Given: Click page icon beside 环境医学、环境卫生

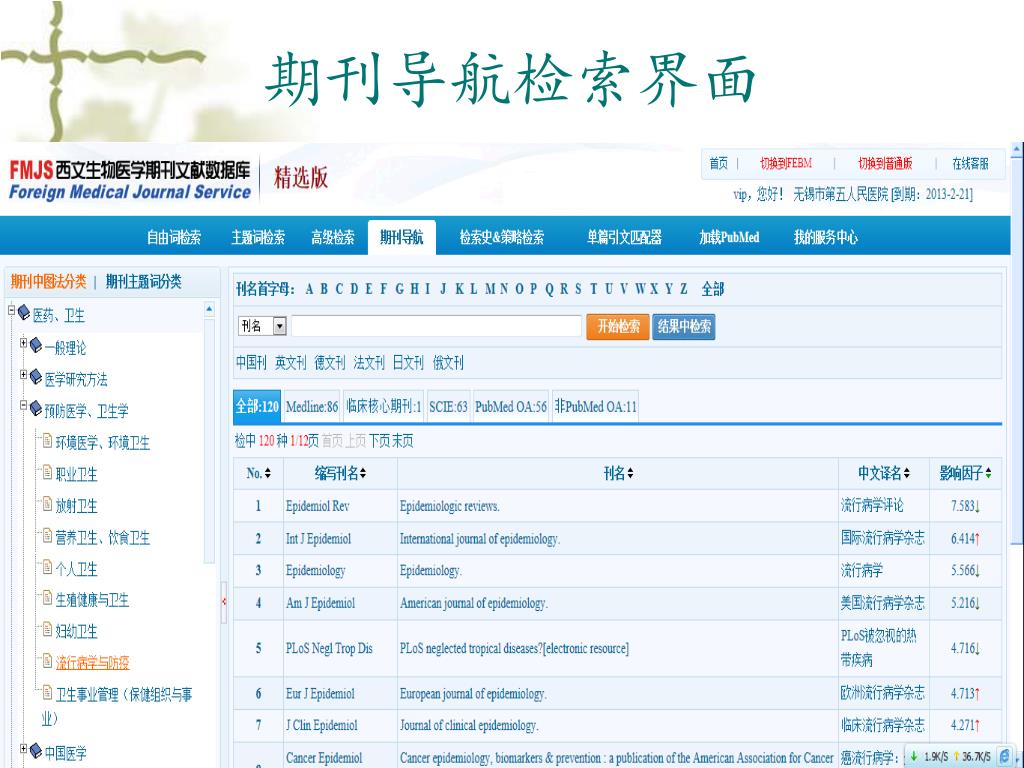Looking at the screenshot, I should (47, 441).
